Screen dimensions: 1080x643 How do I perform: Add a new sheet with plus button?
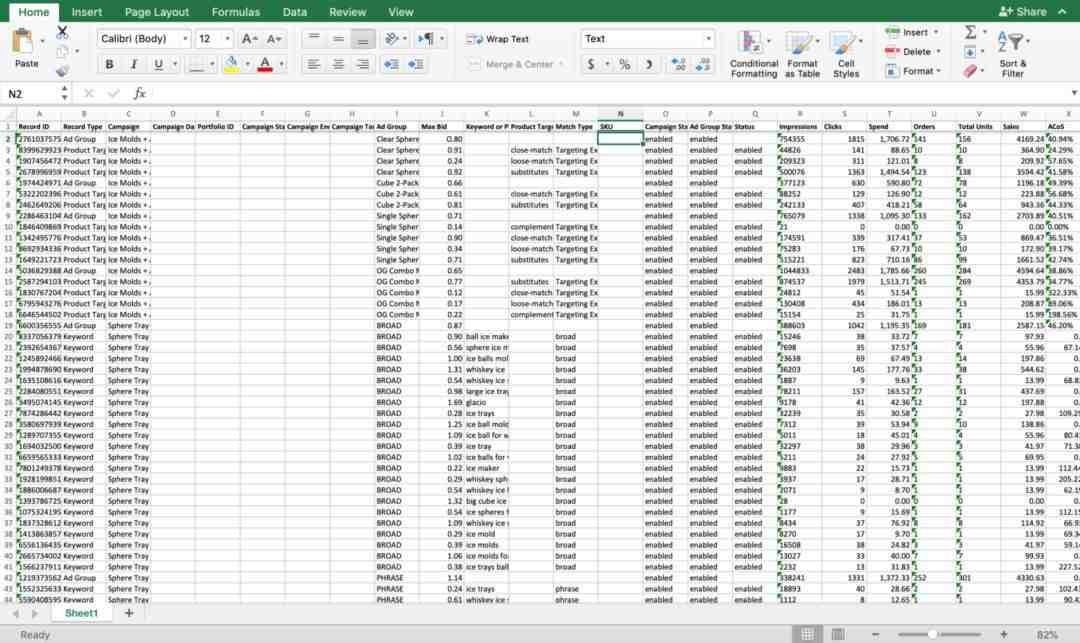(128, 613)
